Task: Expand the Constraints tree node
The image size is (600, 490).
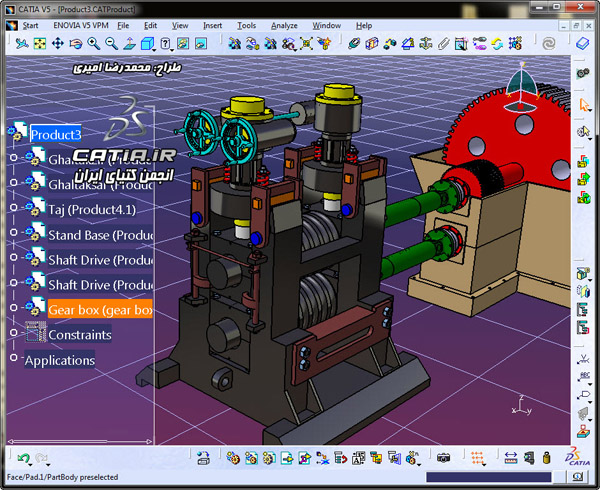Action: 14,332
